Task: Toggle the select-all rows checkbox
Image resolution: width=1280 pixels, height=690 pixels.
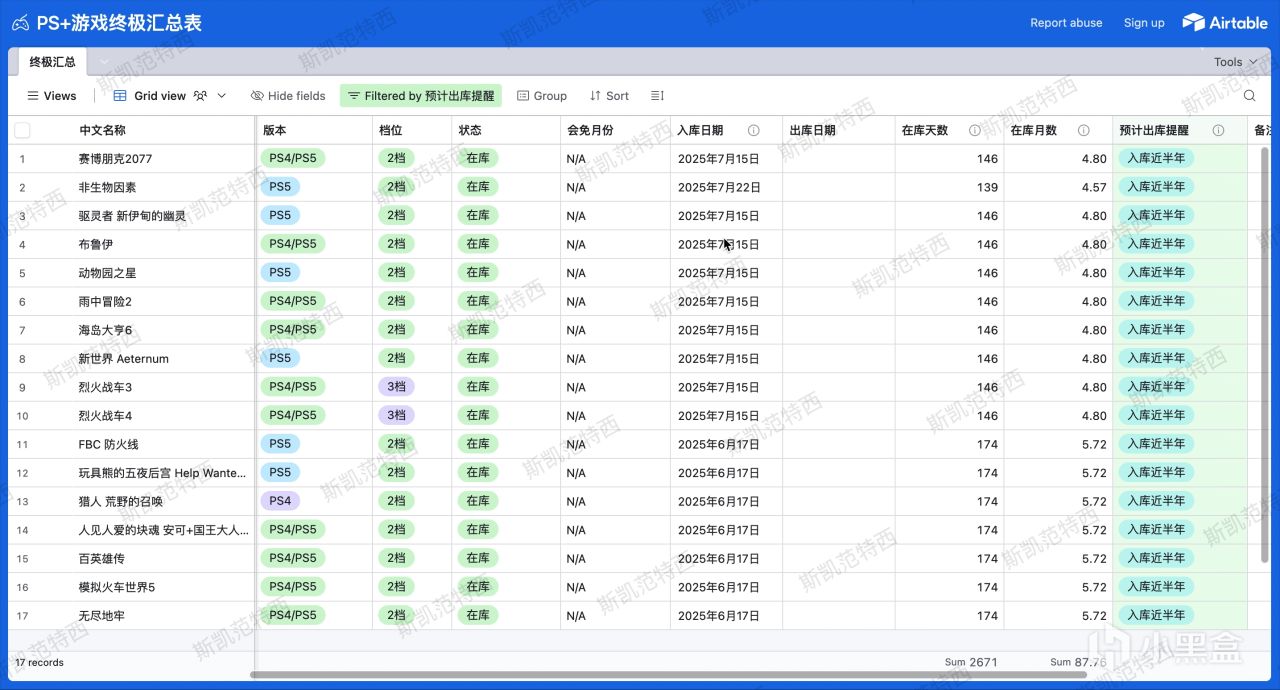Action: click(x=22, y=130)
